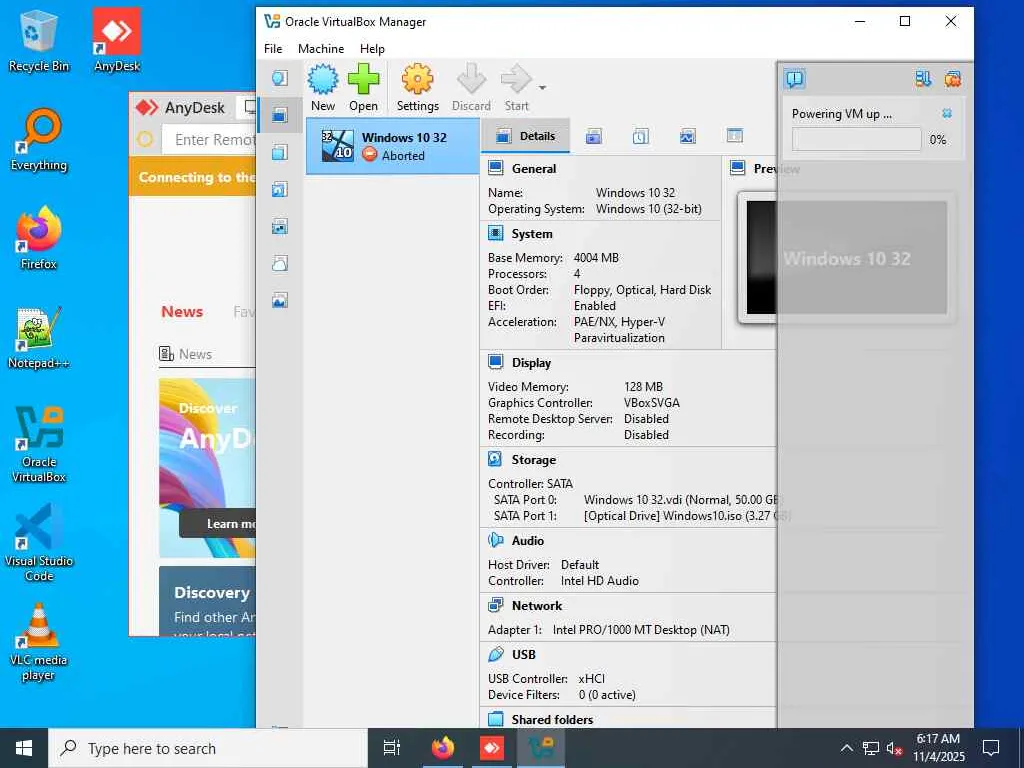Click the Powering VM up progress bar
Screen dimensions: 1024x768
tap(856, 139)
